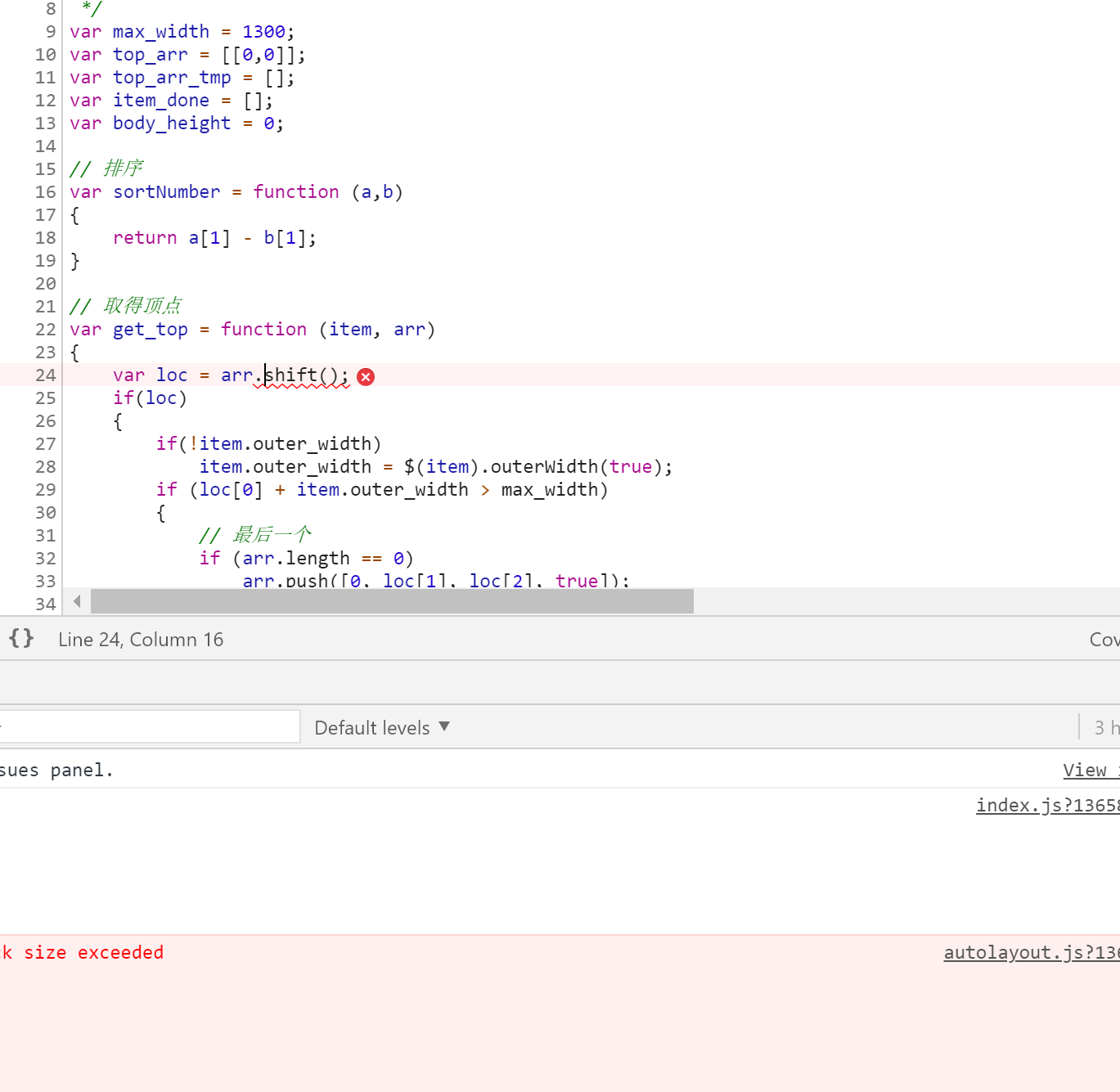Set breakpoint on line number 18
This screenshot has width=1120, height=1092.
(46, 238)
